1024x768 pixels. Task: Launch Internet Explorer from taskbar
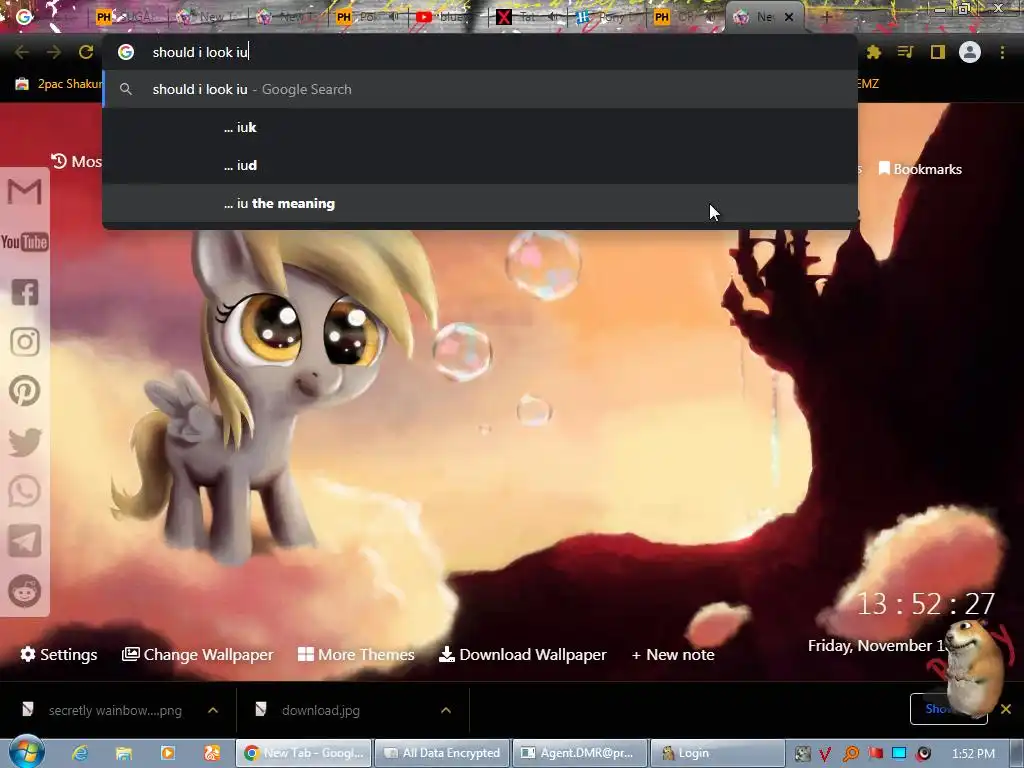[80, 753]
